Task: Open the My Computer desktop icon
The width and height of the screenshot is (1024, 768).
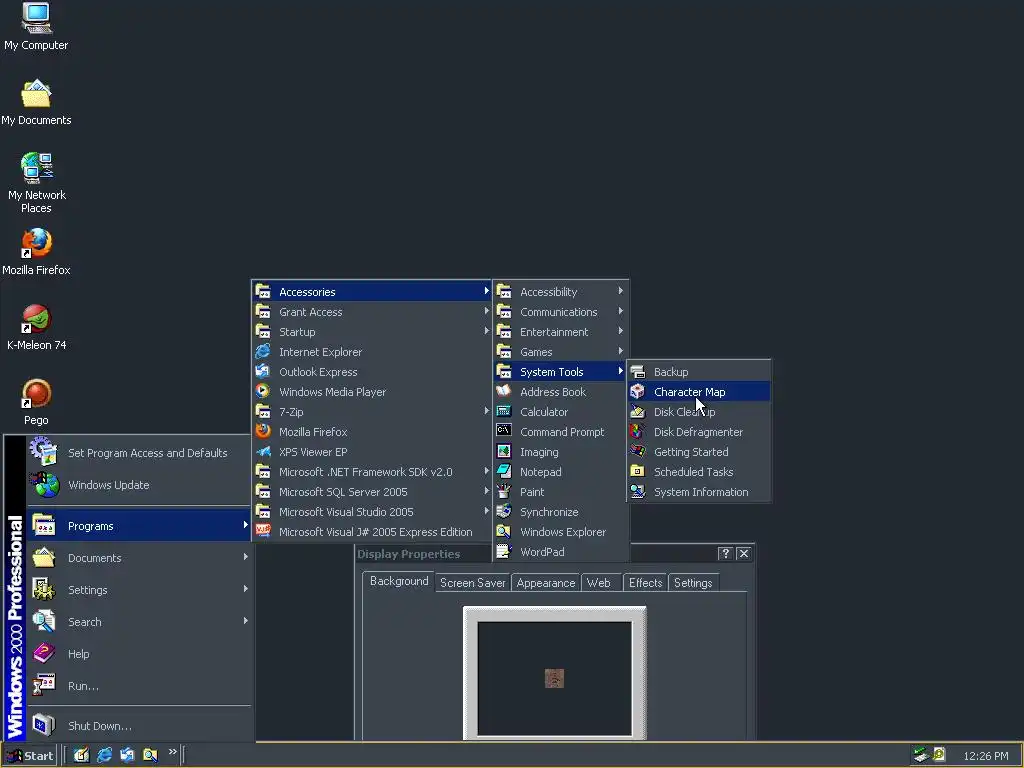Action: 36,27
